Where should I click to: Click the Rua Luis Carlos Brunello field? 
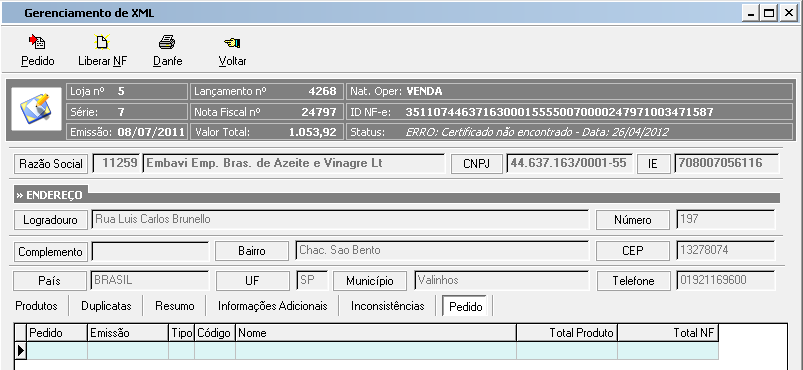tap(340, 219)
